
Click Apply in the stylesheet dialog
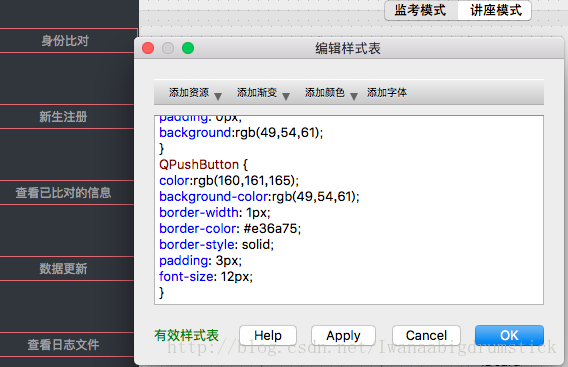click(x=343, y=335)
